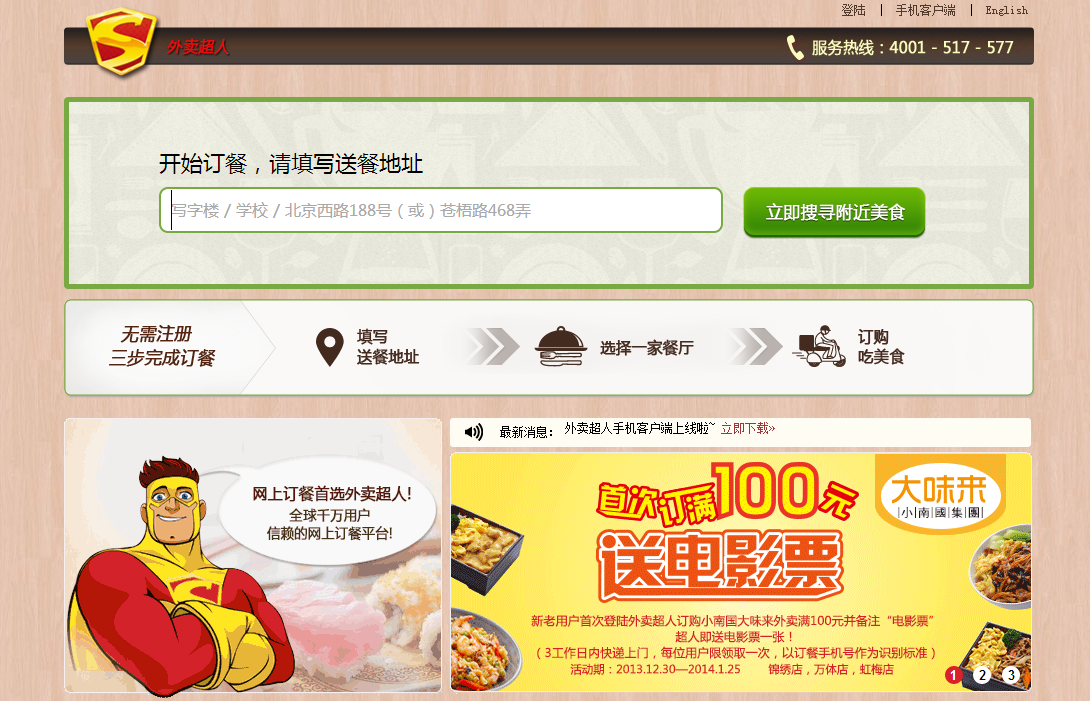The width and height of the screenshot is (1090, 701).
Task: Click the delivery scooter icon
Action: pos(819,346)
